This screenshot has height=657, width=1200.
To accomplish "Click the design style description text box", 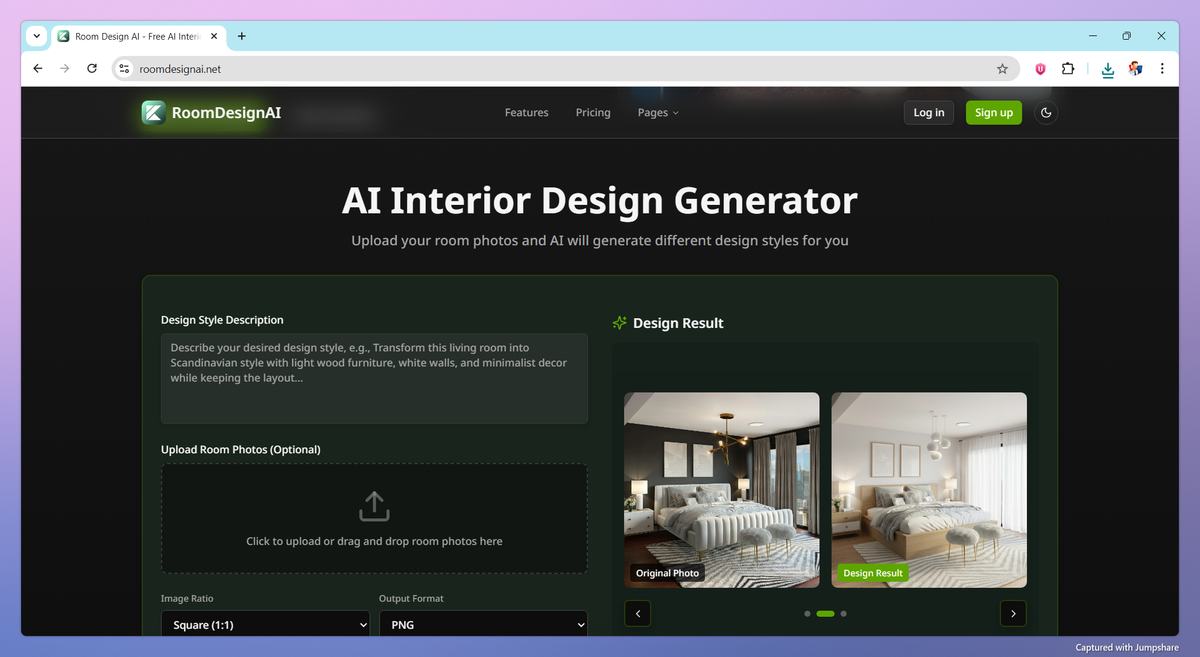I will click(374, 378).
